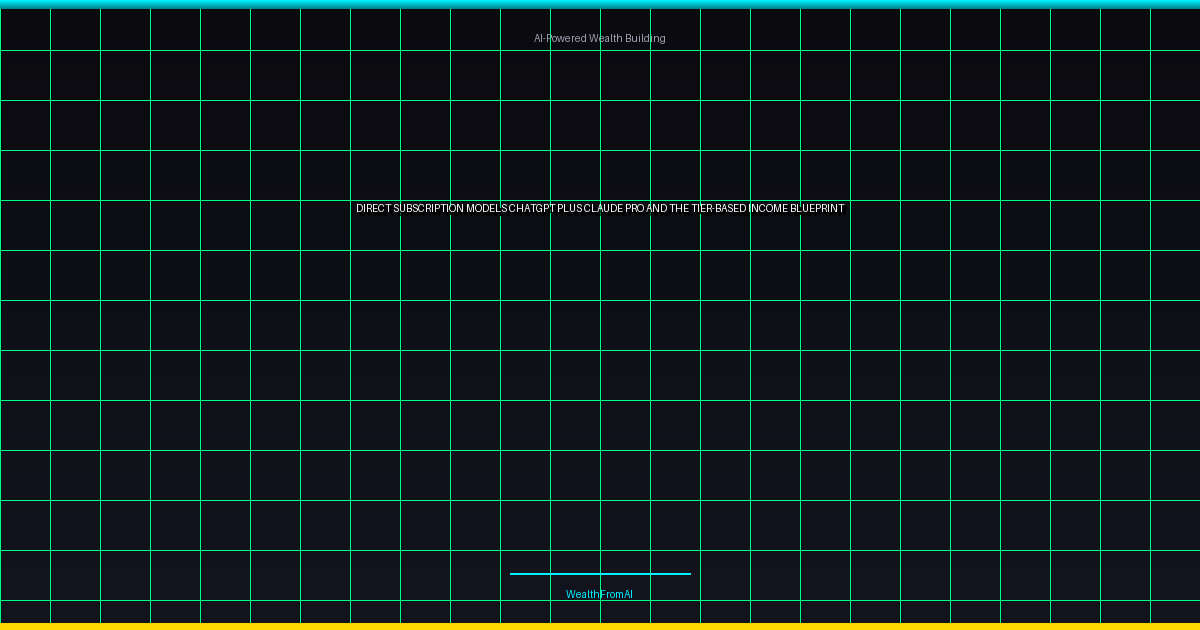Click the word "Wealth" in the top subtitle
Image resolution: width=1200 pixels, height=630 pixels.
[x=606, y=39]
